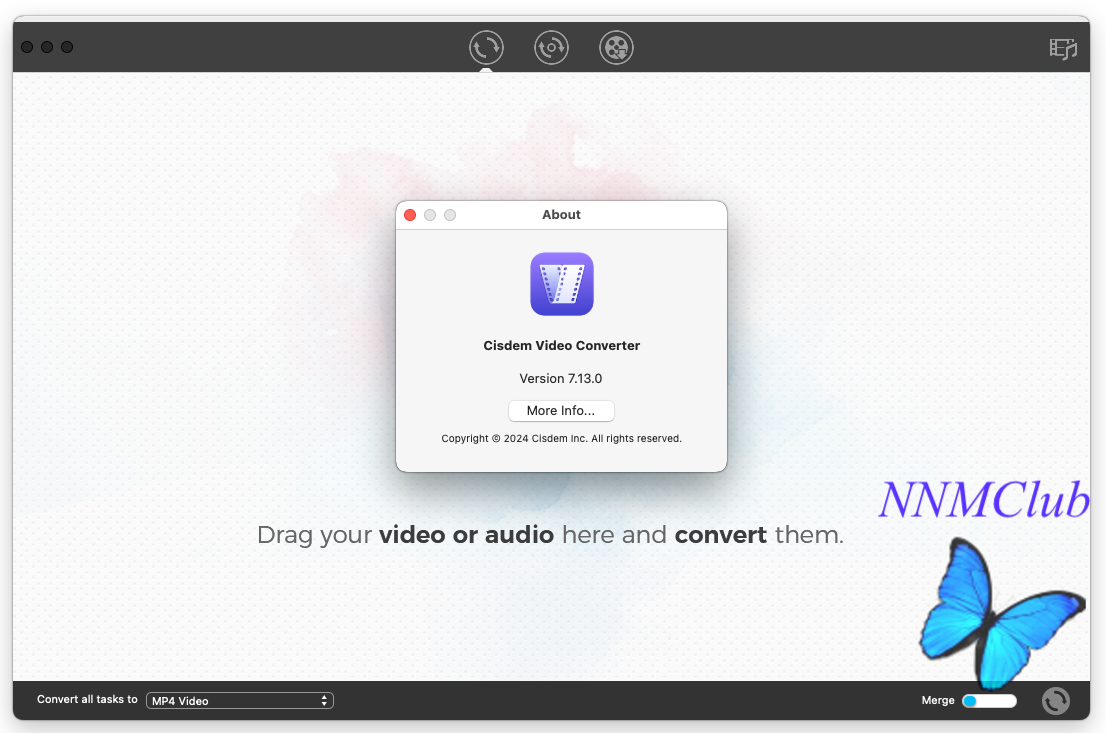Open the media browser icon at top right
Image resolution: width=1106 pixels, height=733 pixels.
tap(1063, 49)
